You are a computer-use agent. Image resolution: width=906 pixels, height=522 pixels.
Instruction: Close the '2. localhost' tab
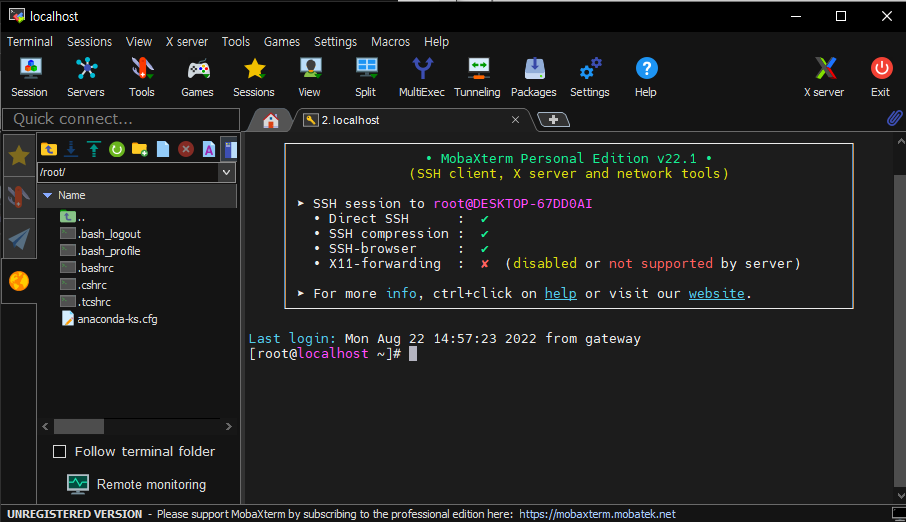pos(515,120)
